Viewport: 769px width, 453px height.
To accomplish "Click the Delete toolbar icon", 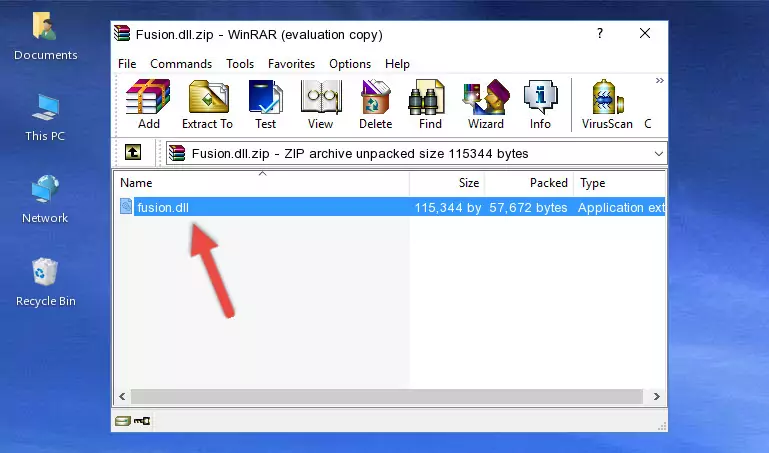I will click(376, 104).
